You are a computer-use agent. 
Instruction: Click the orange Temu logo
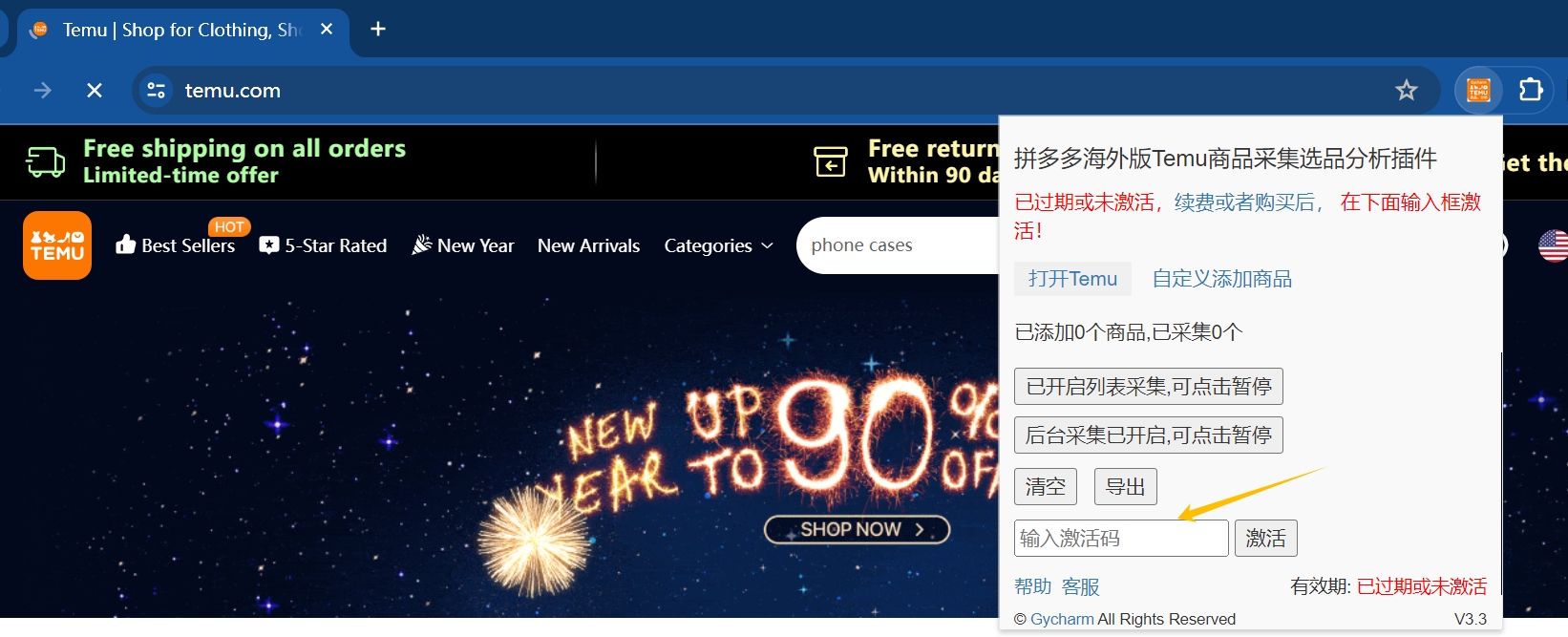(57, 245)
